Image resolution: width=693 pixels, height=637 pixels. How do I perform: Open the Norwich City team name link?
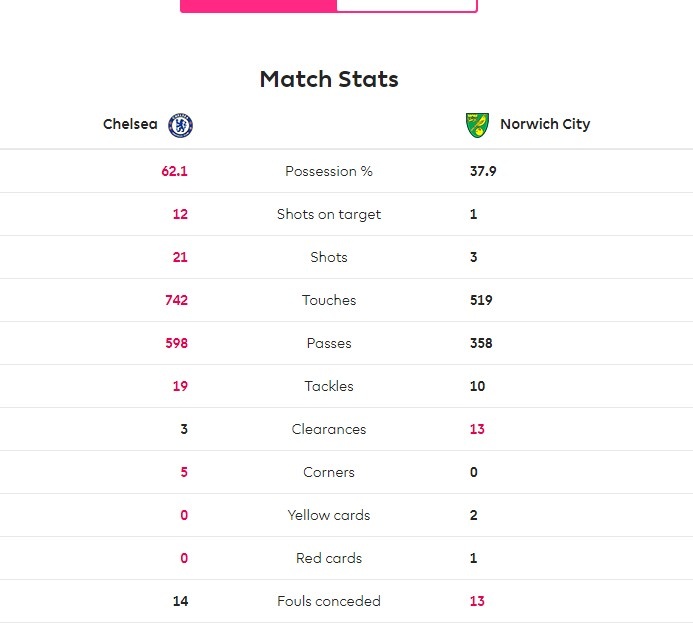(x=545, y=125)
